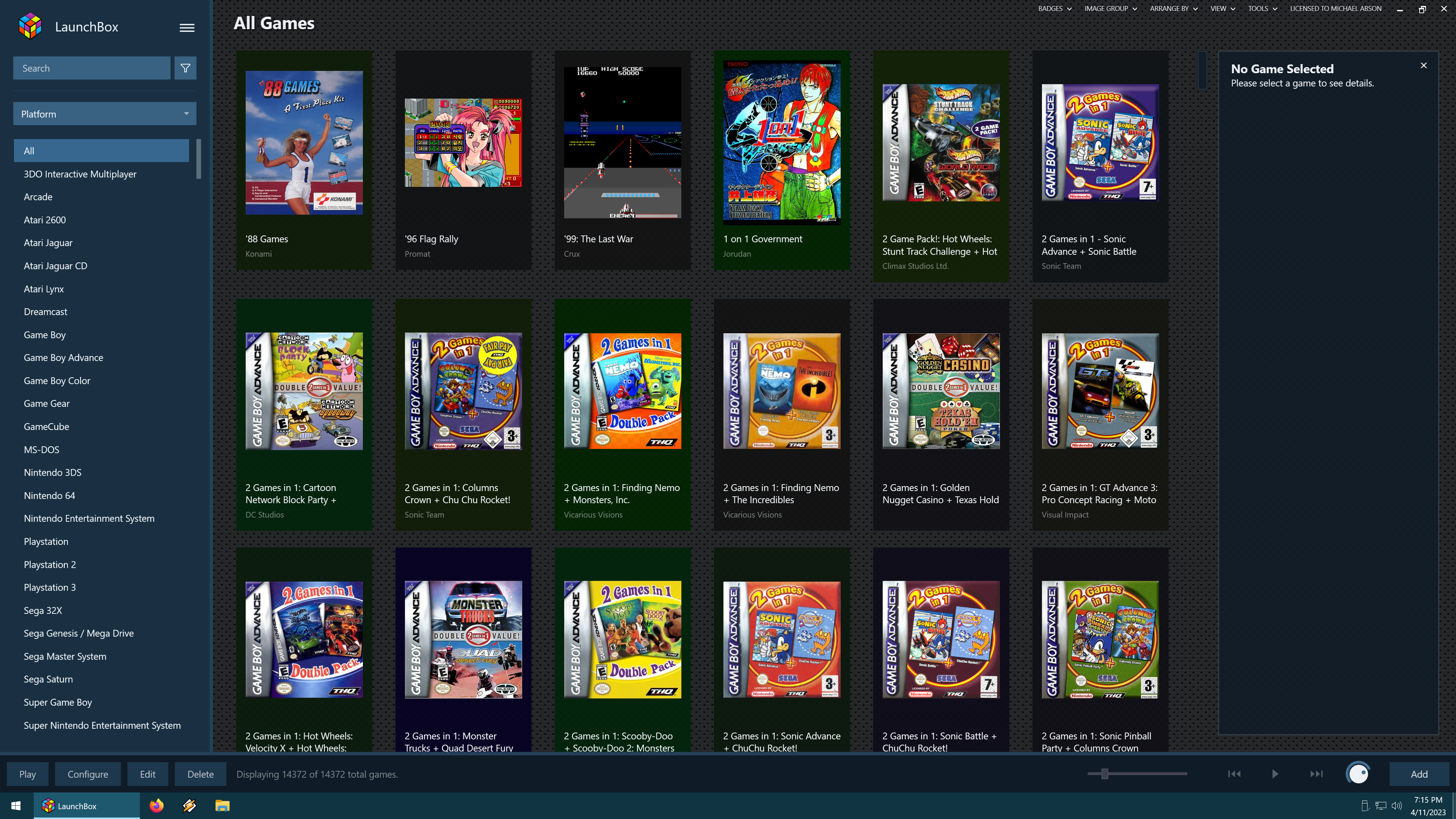Image resolution: width=1456 pixels, height=819 pixels.
Task: Select Hot Wheels 2 Game Pack cover
Action: click(941, 143)
